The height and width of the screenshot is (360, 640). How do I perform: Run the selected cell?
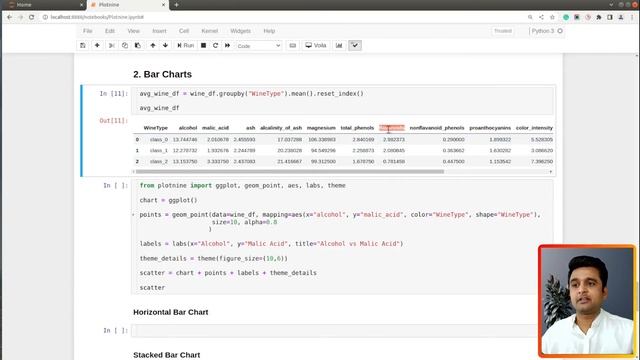[185, 45]
